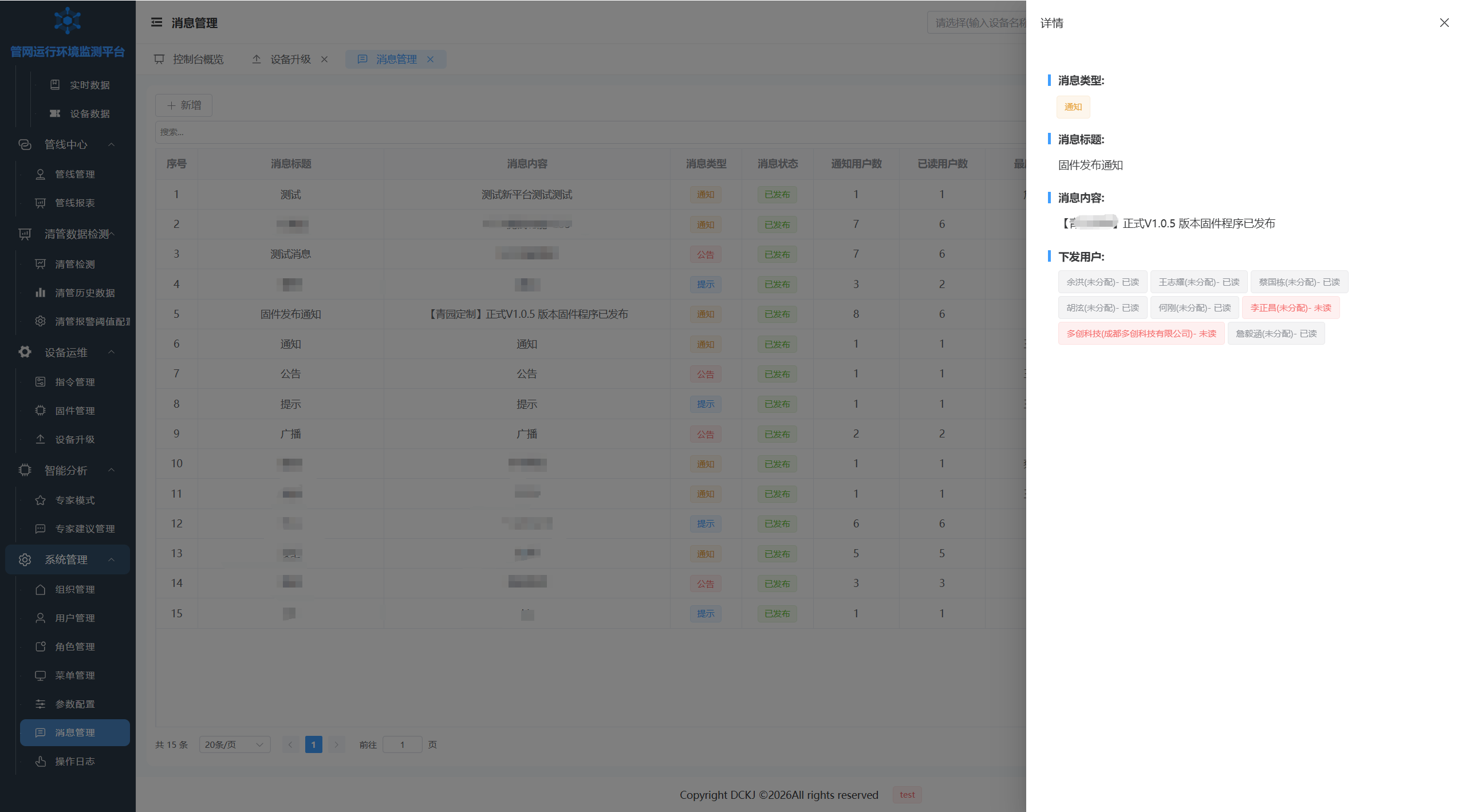
Task: Click the 参数配置 sliders icon
Action: pos(40,704)
